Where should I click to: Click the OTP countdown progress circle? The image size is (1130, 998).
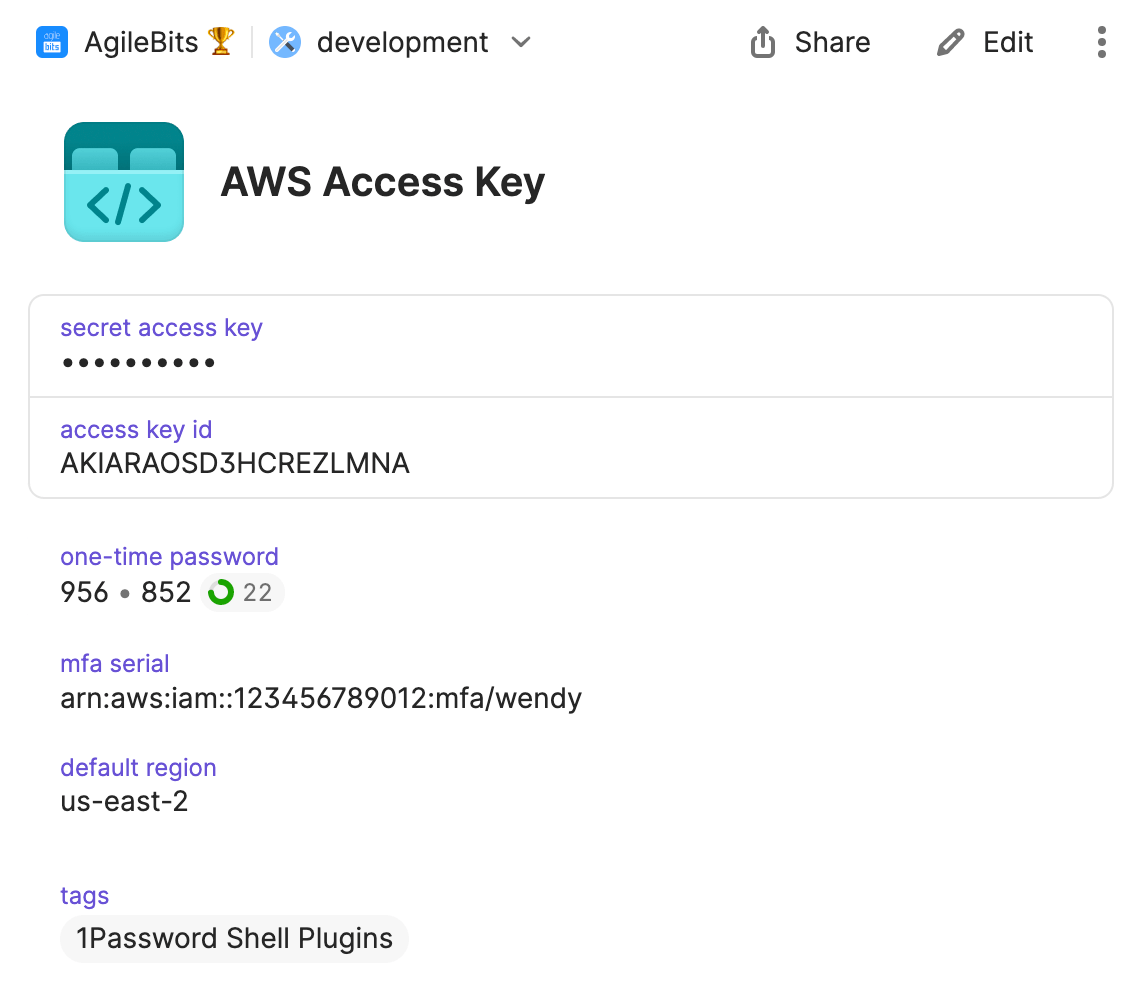click(x=221, y=592)
